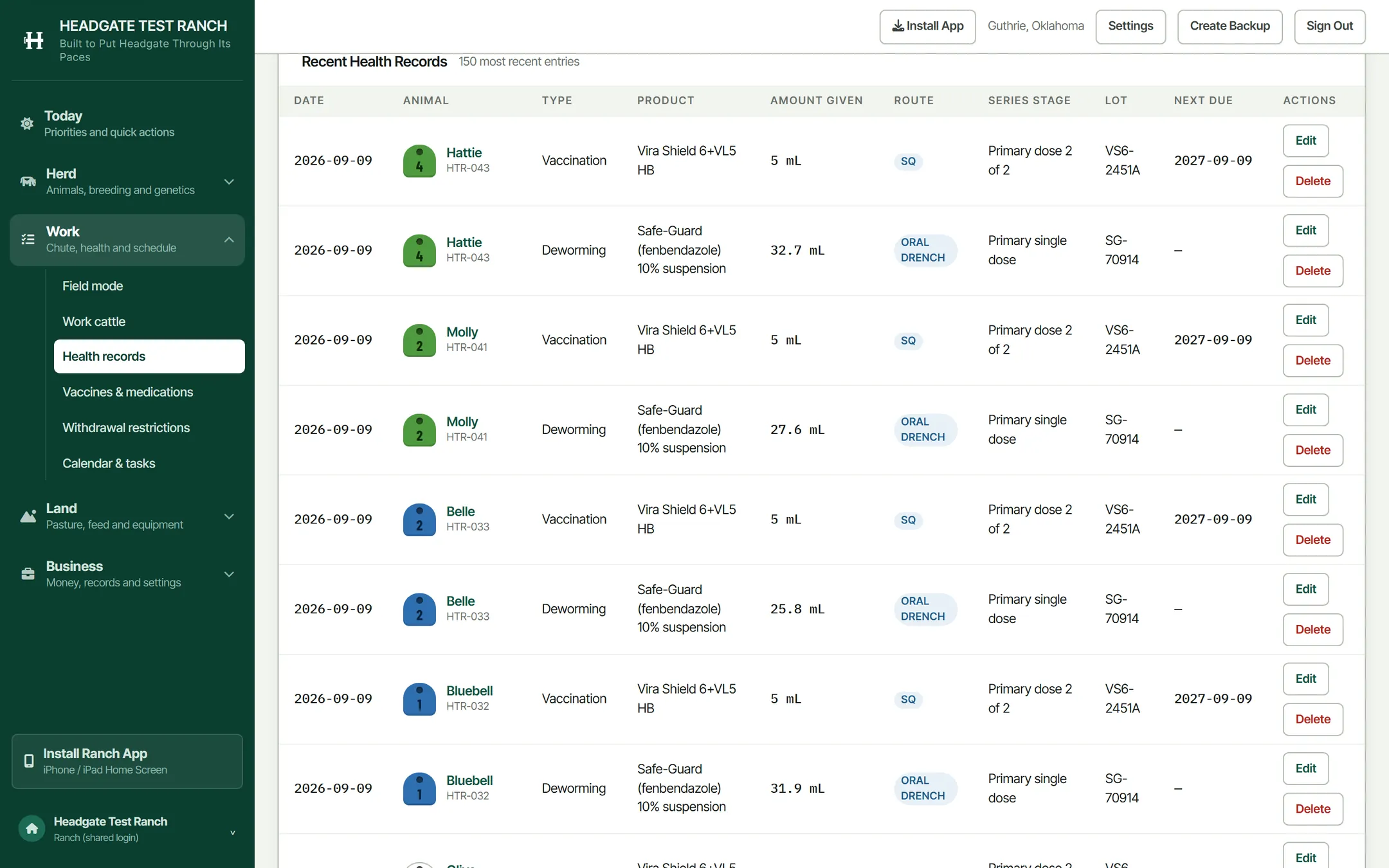Sign Out of the ranch app

1329,26
